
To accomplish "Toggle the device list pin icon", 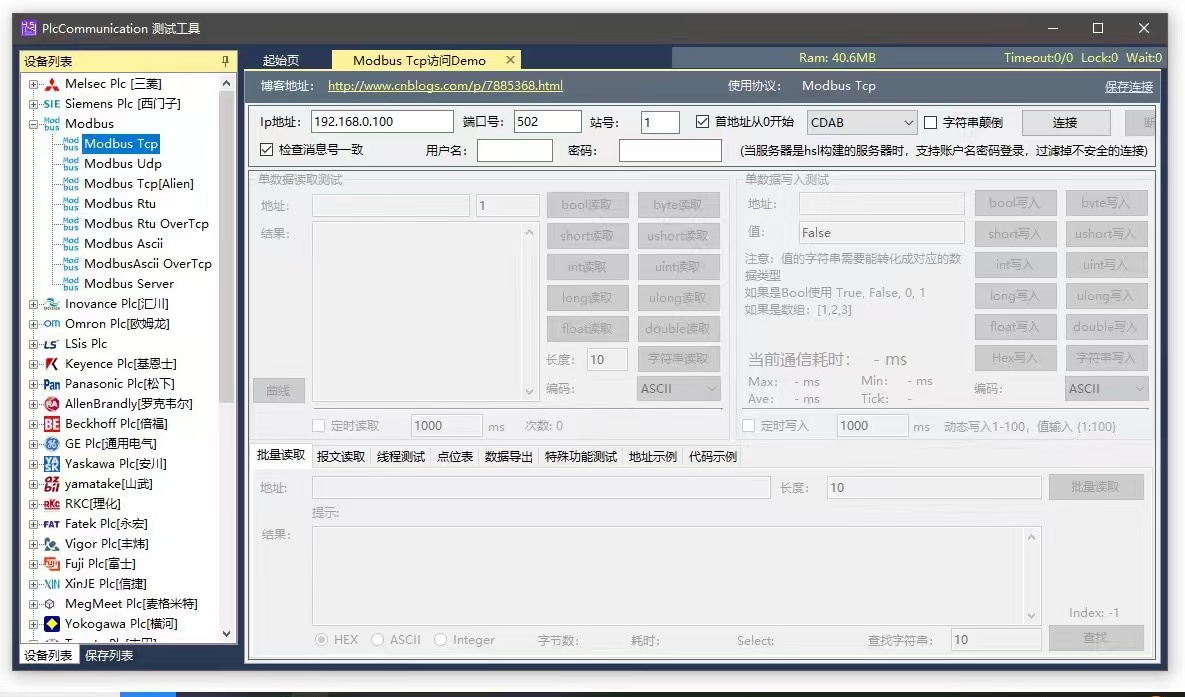I will (225, 61).
